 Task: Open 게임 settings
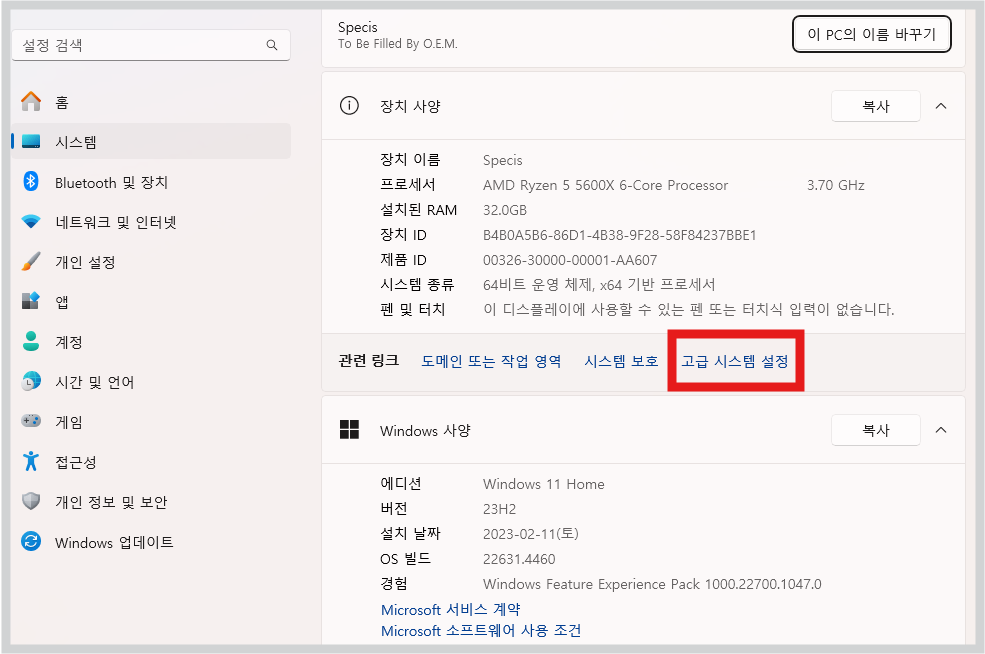(x=151, y=422)
